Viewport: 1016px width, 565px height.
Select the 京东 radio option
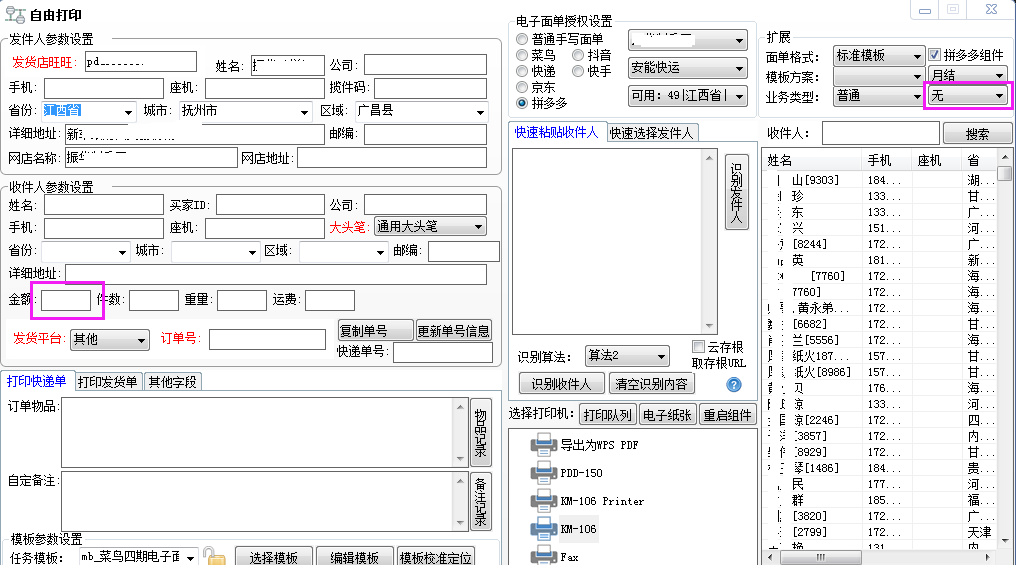(522, 87)
